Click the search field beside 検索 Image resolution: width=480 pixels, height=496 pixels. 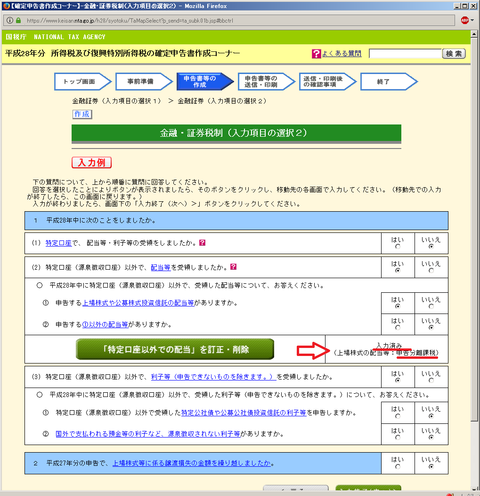point(405,54)
